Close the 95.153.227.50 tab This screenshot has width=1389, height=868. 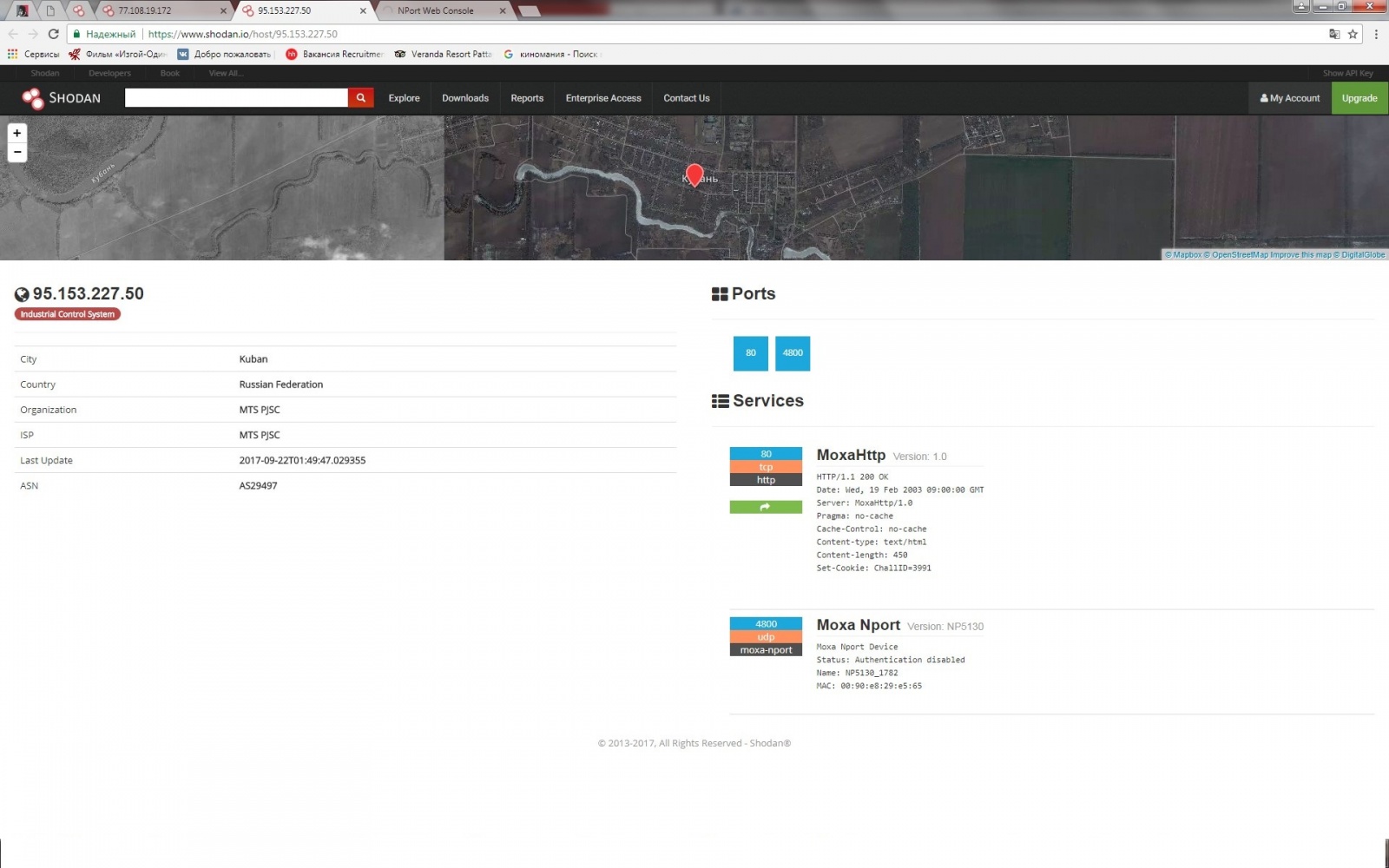tap(363, 11)
